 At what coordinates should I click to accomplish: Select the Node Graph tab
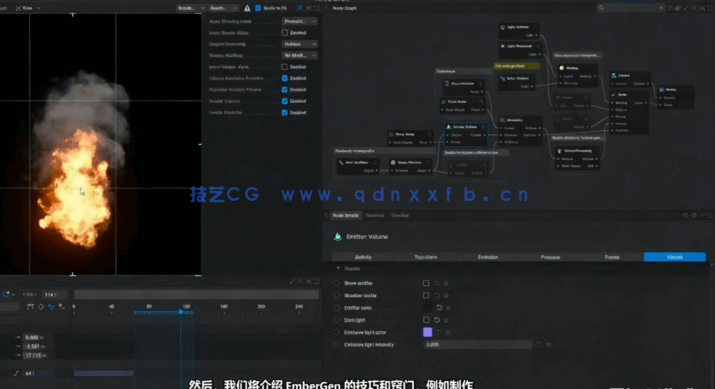tap(345, 8)
